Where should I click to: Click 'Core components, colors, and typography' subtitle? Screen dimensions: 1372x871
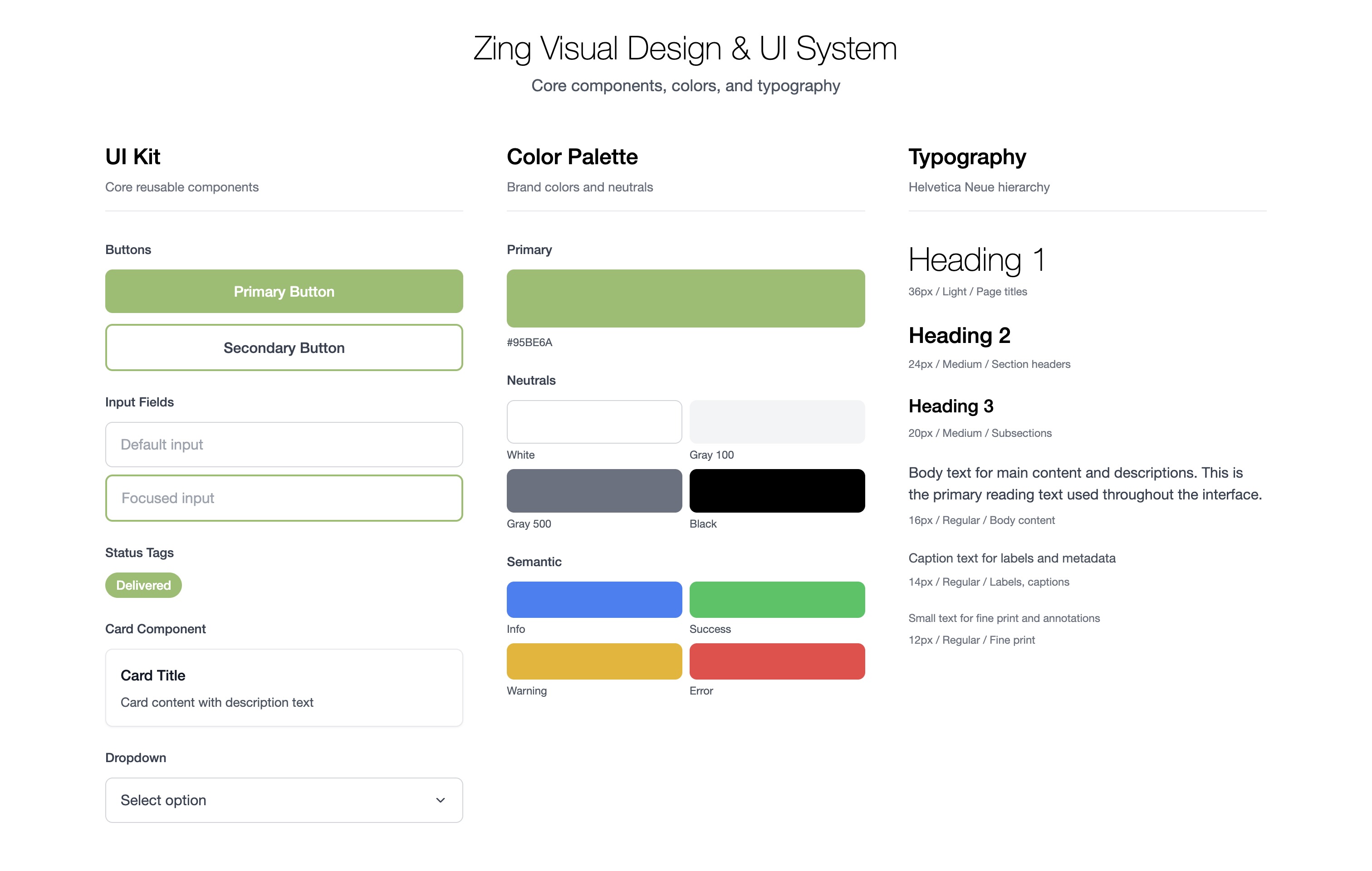click(686, 85)
